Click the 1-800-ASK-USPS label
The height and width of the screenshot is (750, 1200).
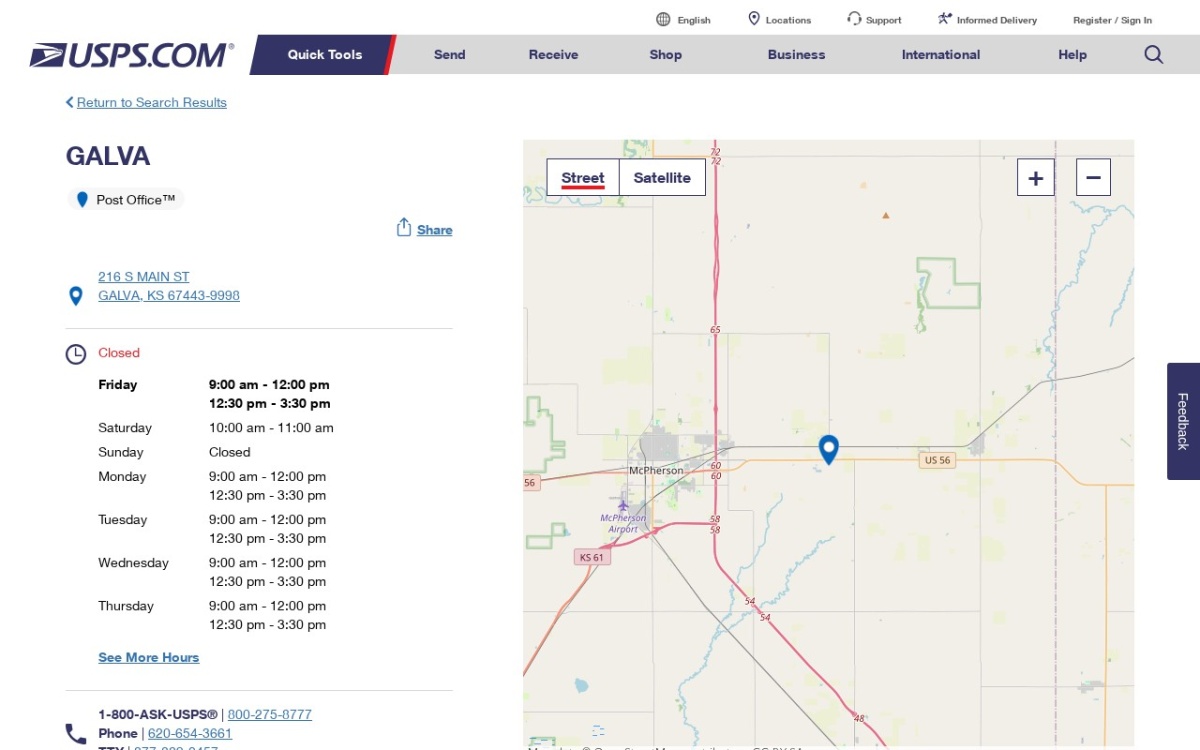(x=158, y=714)
